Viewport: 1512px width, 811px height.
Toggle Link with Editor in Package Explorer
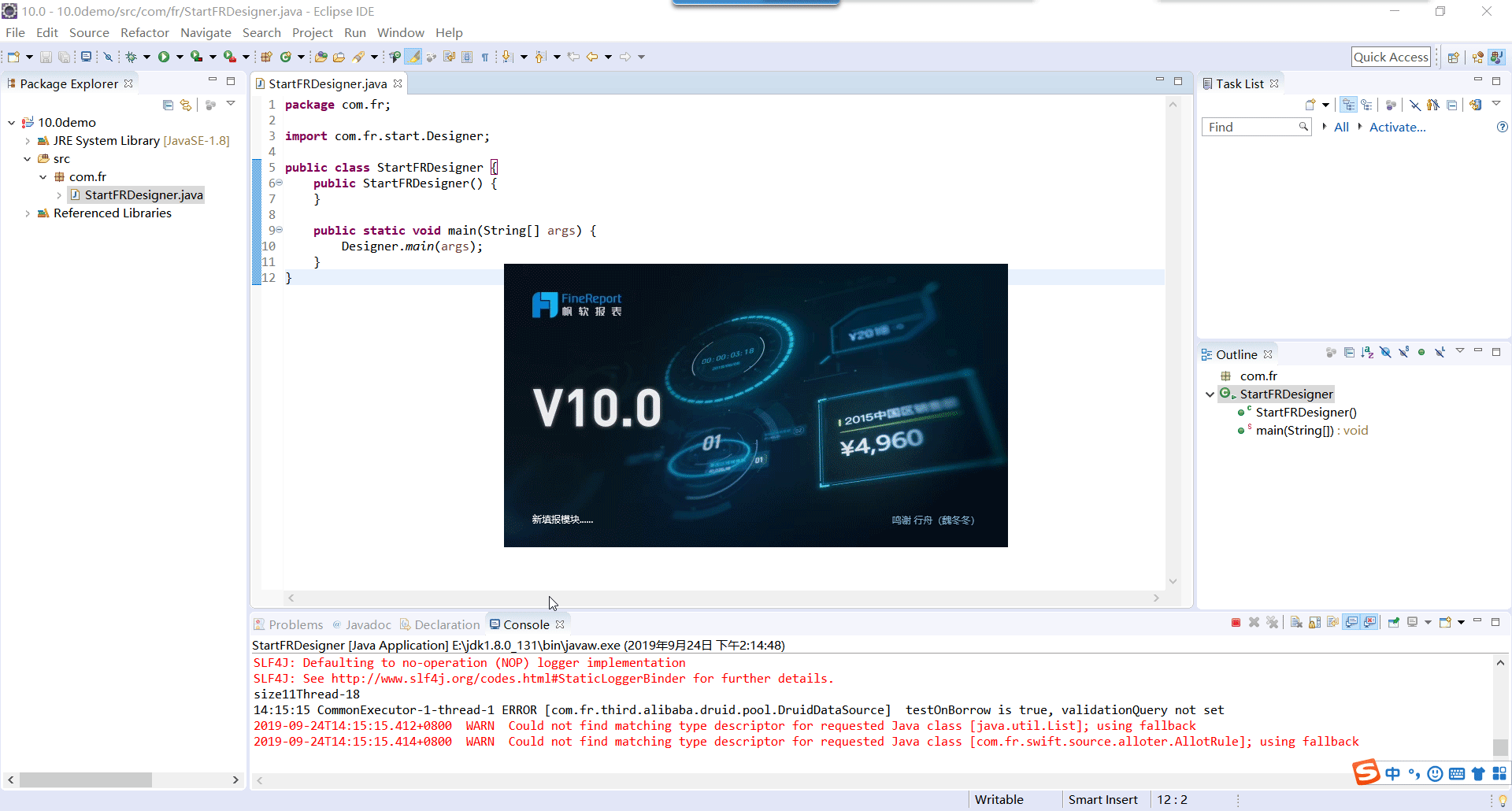click(x=186, y=105)
